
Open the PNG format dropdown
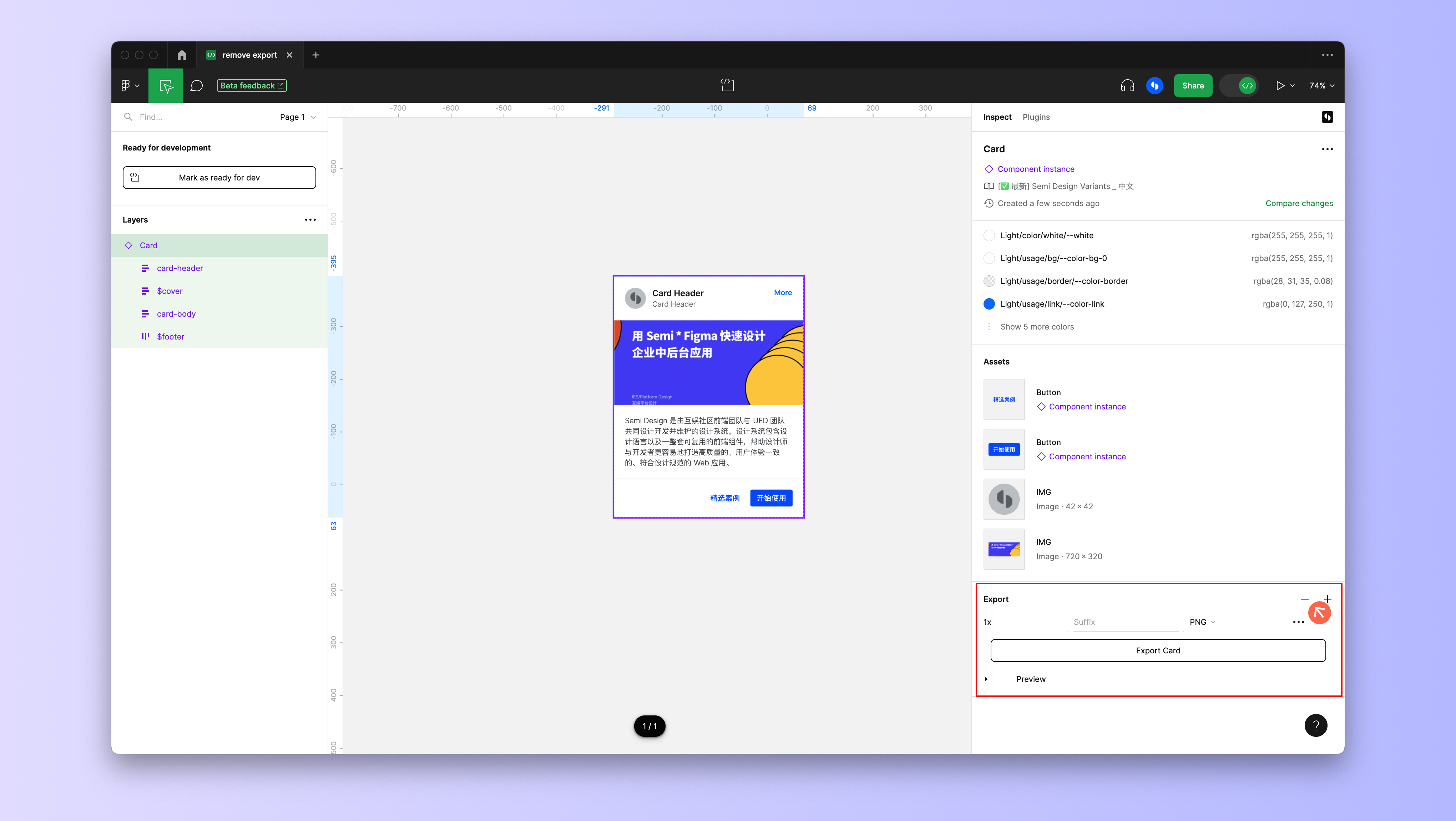pos(1202,622)
